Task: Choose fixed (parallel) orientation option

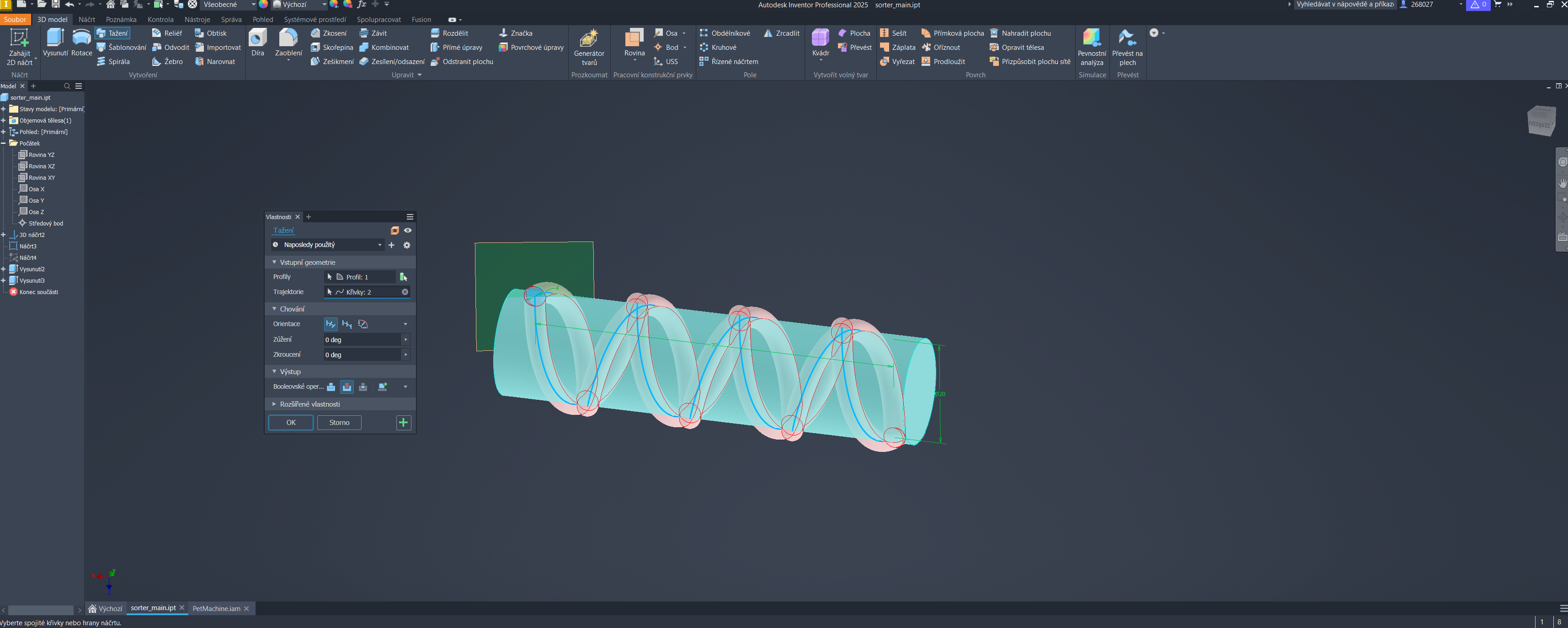Action: [347, 324]
